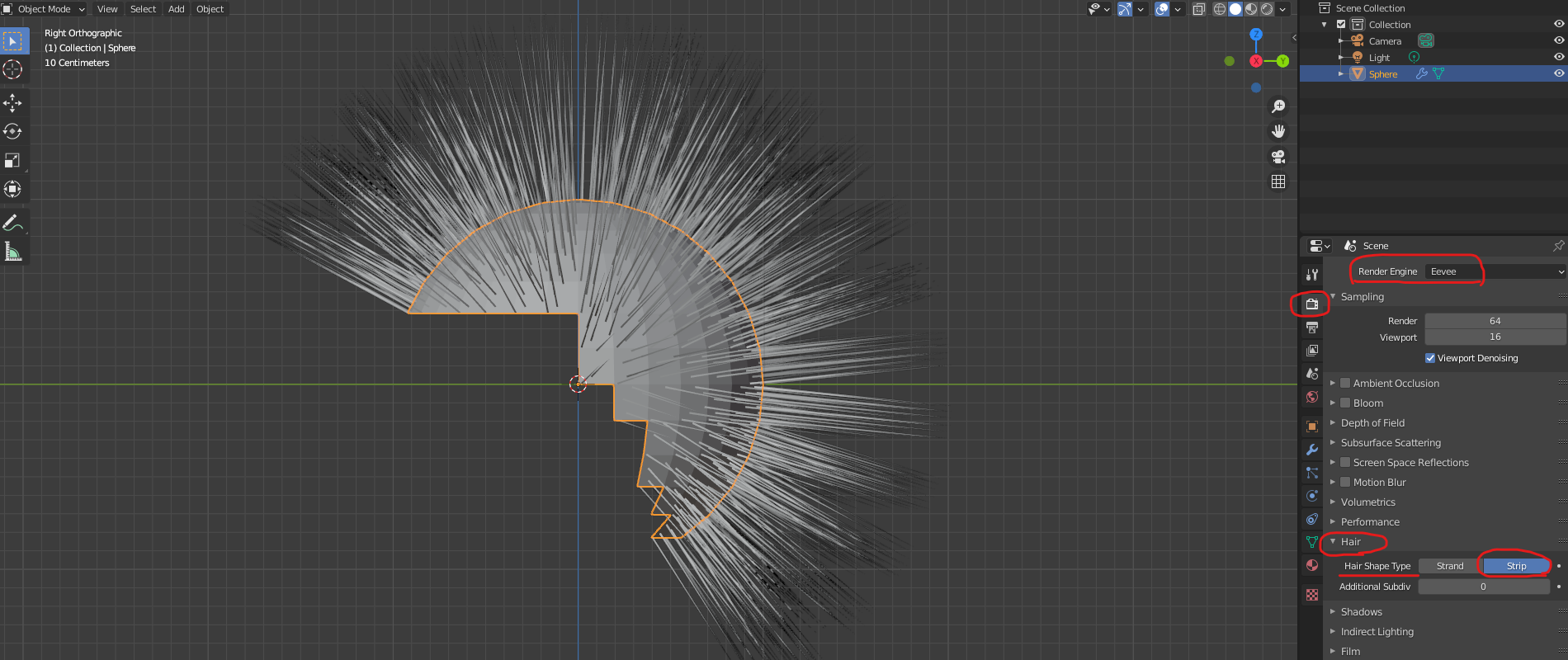Pin the properties editor with pin icon

[1558, 246]
